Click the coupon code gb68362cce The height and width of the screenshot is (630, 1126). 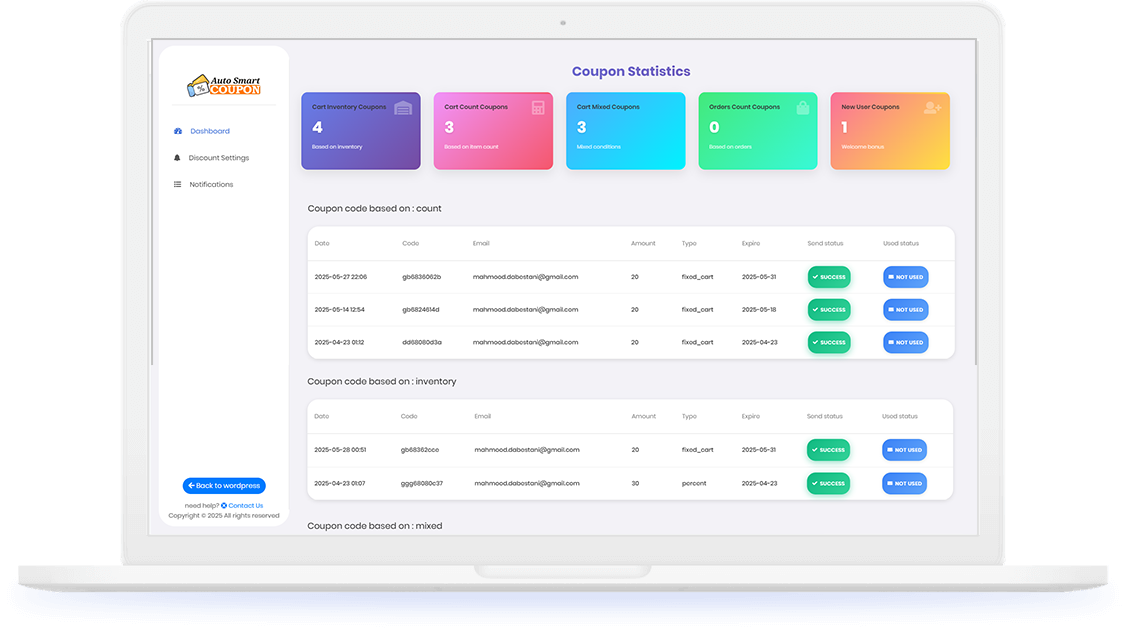419,450
